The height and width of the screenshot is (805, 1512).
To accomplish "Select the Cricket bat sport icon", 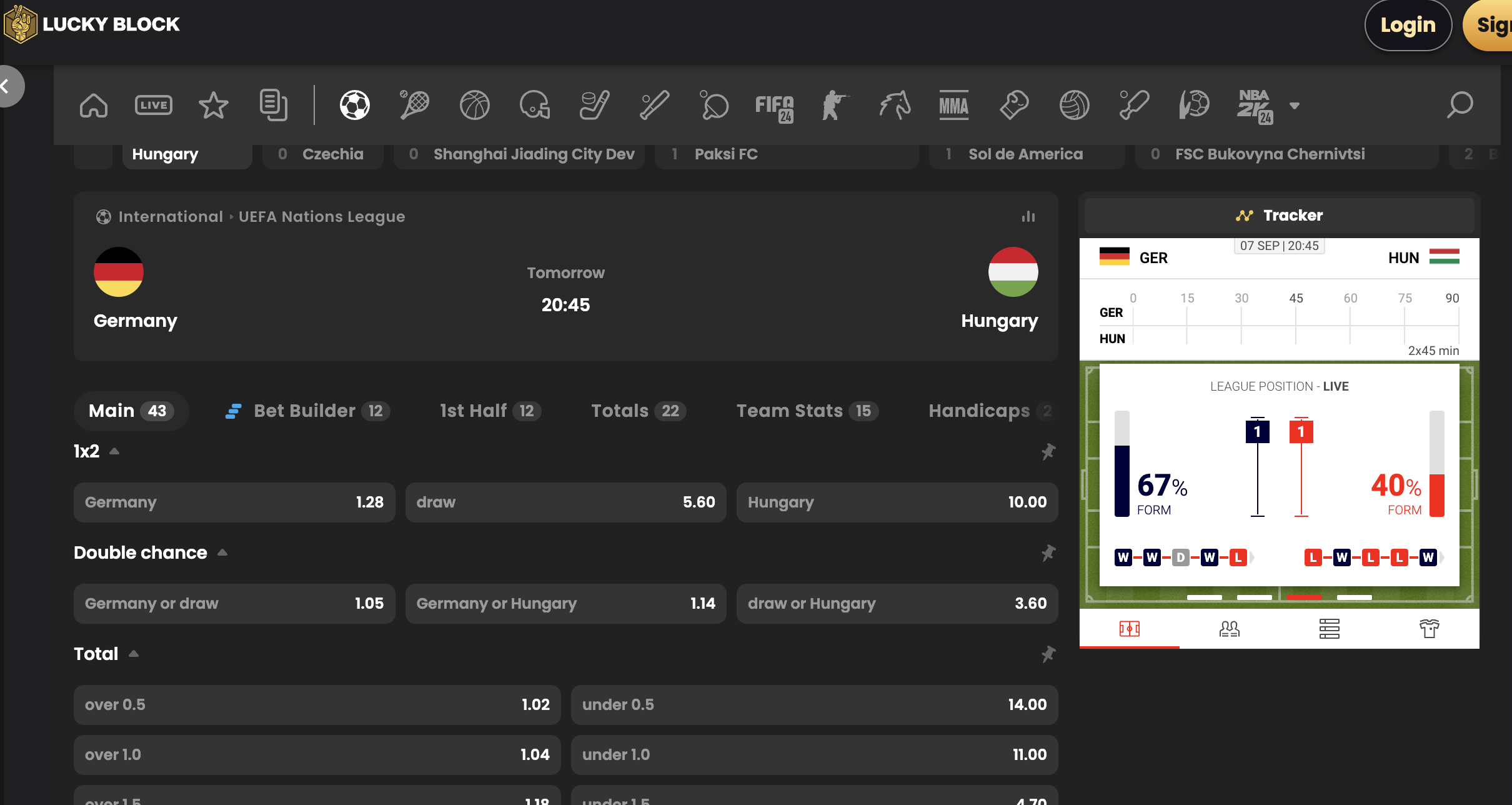I will pos(1134,105).
